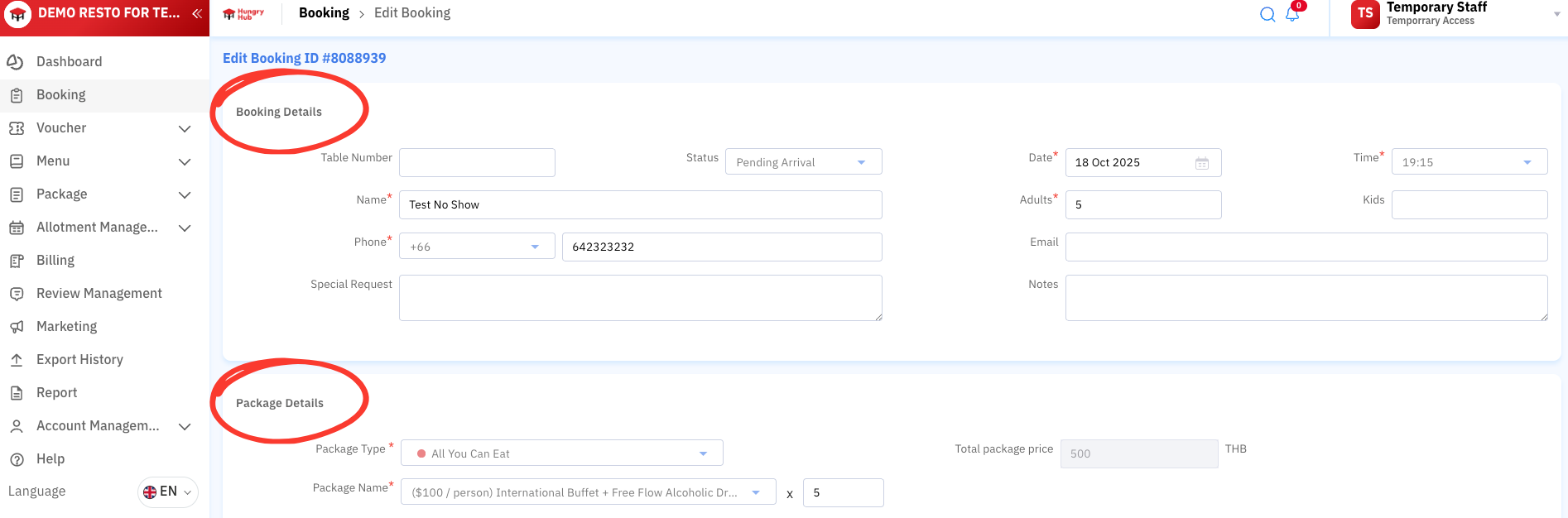Click the TS user avatar
Image resolution: width=1568 pixels, height=518 pixels.
(x=1365, y=14)
